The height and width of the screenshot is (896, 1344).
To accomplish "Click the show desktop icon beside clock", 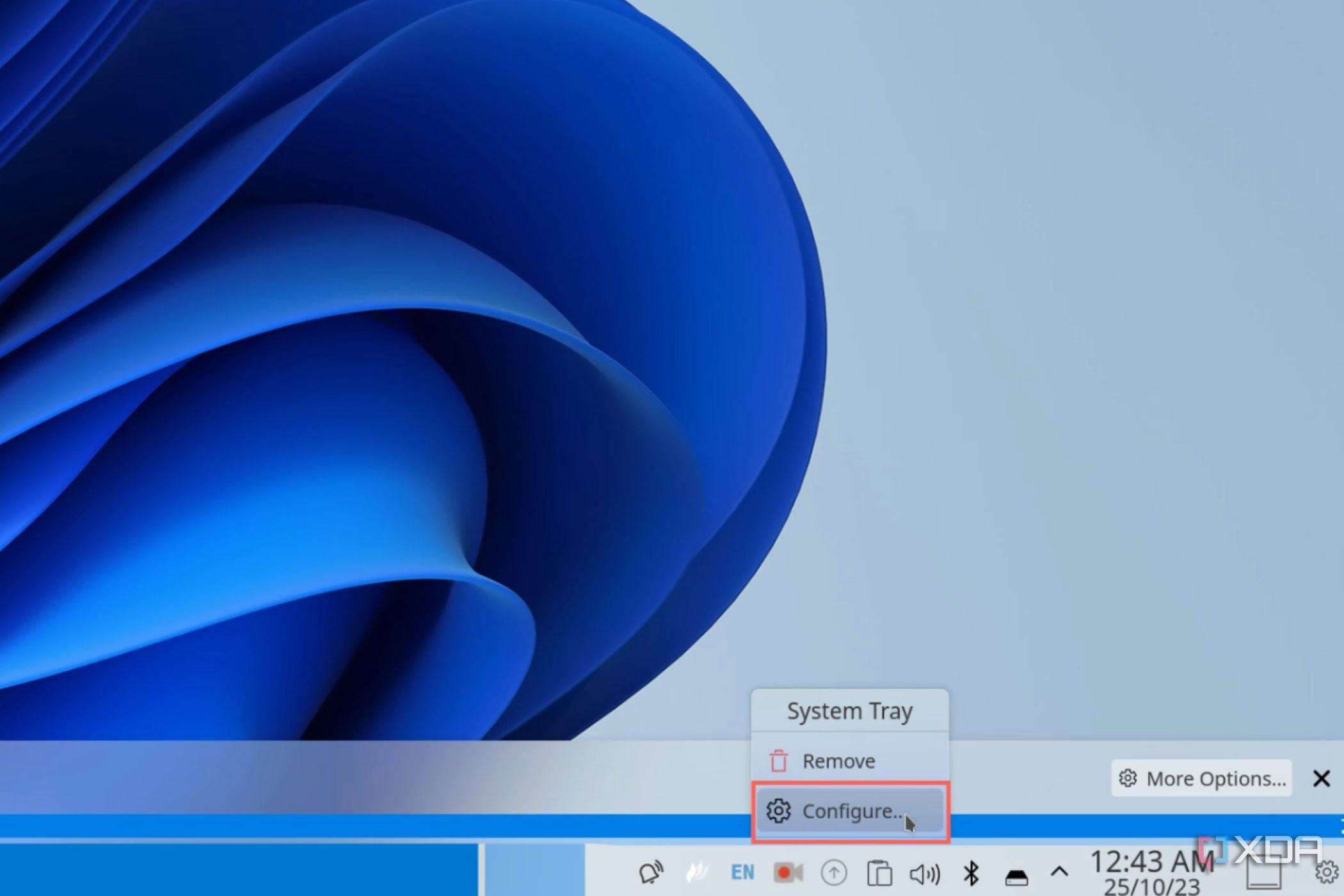I will [1264, 873].
